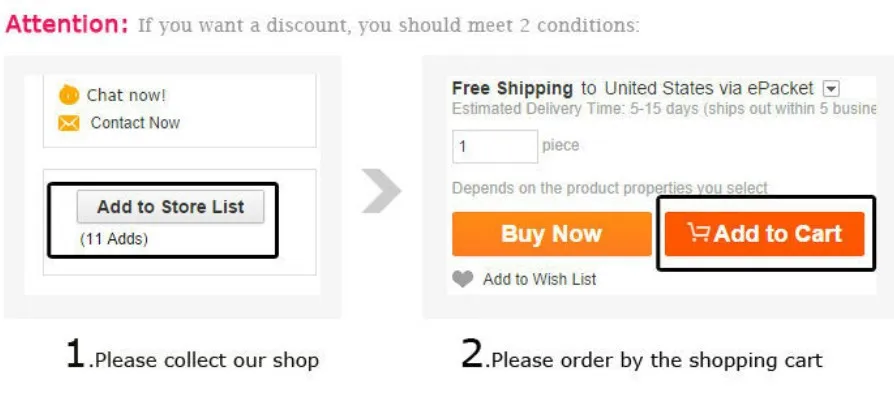
Task: Click the Add to Cart button label
Action: tap(777, 233)
